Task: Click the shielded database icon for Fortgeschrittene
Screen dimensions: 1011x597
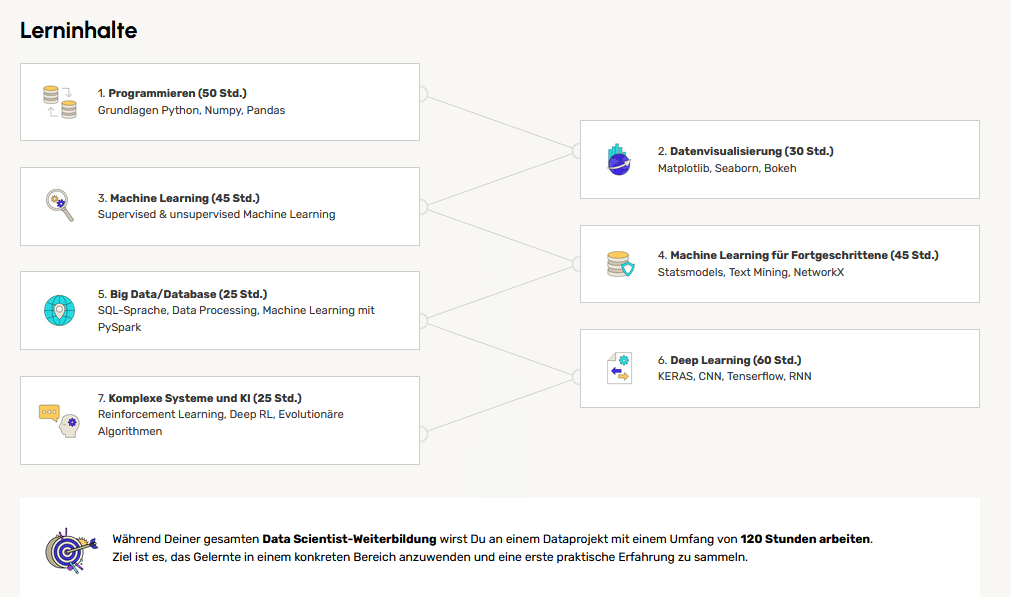Action: (x=618, y=263)
